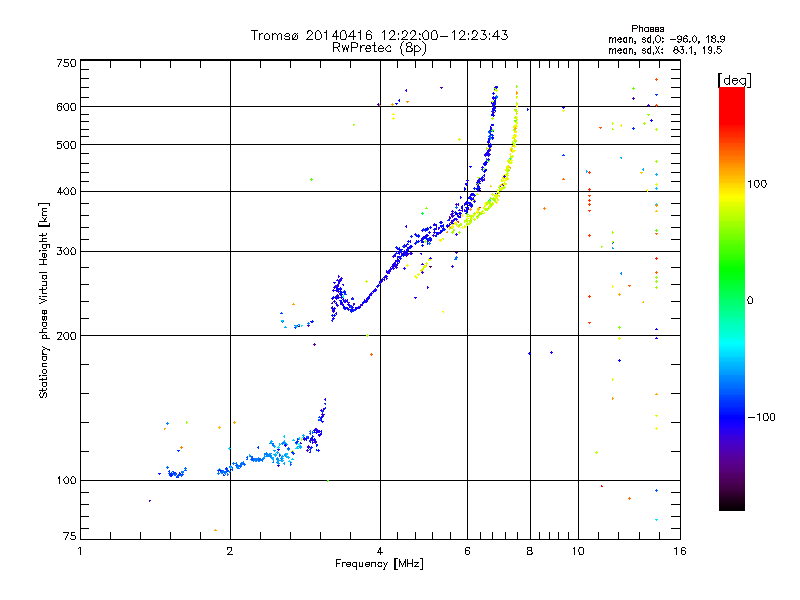
Task: Click the '[deg]' colorbar unit label
Action: (x=734, y=80)
